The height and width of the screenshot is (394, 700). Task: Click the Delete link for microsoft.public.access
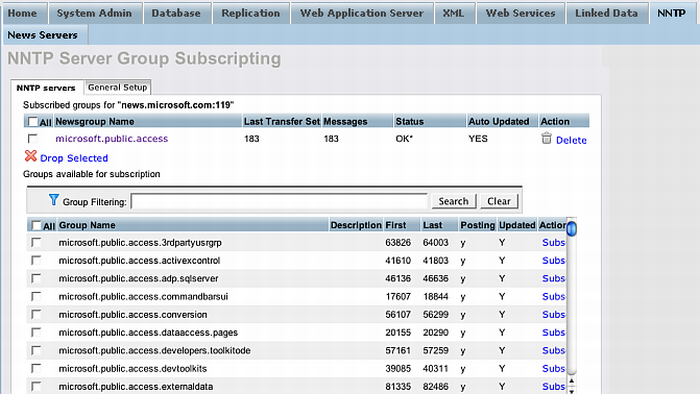(571, 140)
